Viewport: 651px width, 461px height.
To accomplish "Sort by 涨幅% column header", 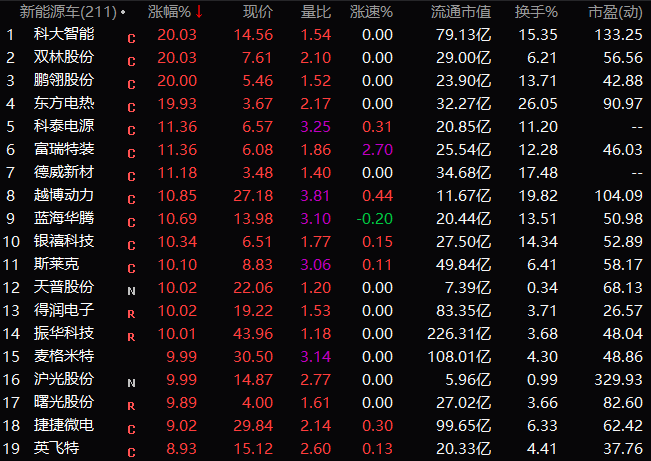I will [x=170, y=12].
